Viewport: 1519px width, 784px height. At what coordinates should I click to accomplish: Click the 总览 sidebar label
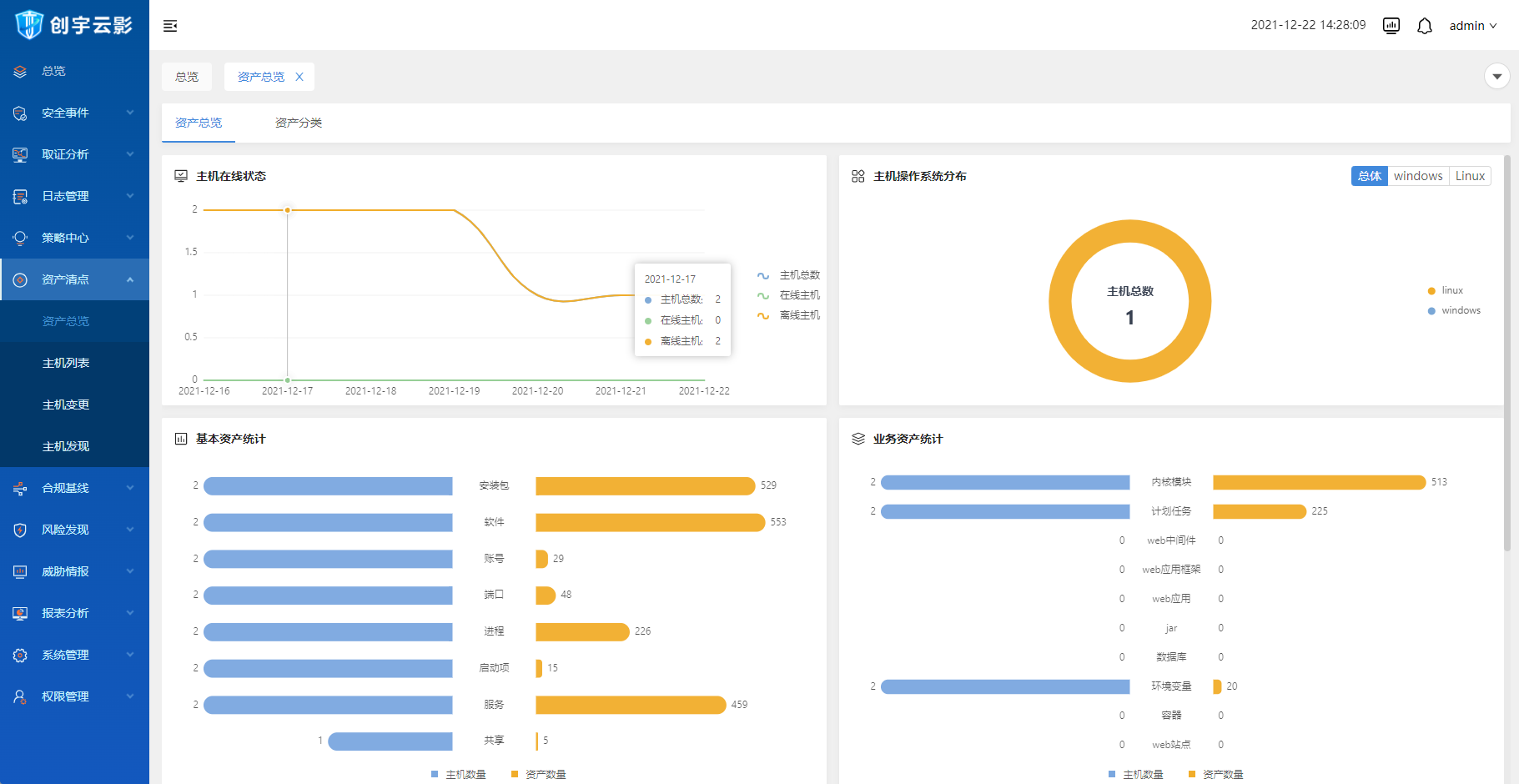coord(53,71)
